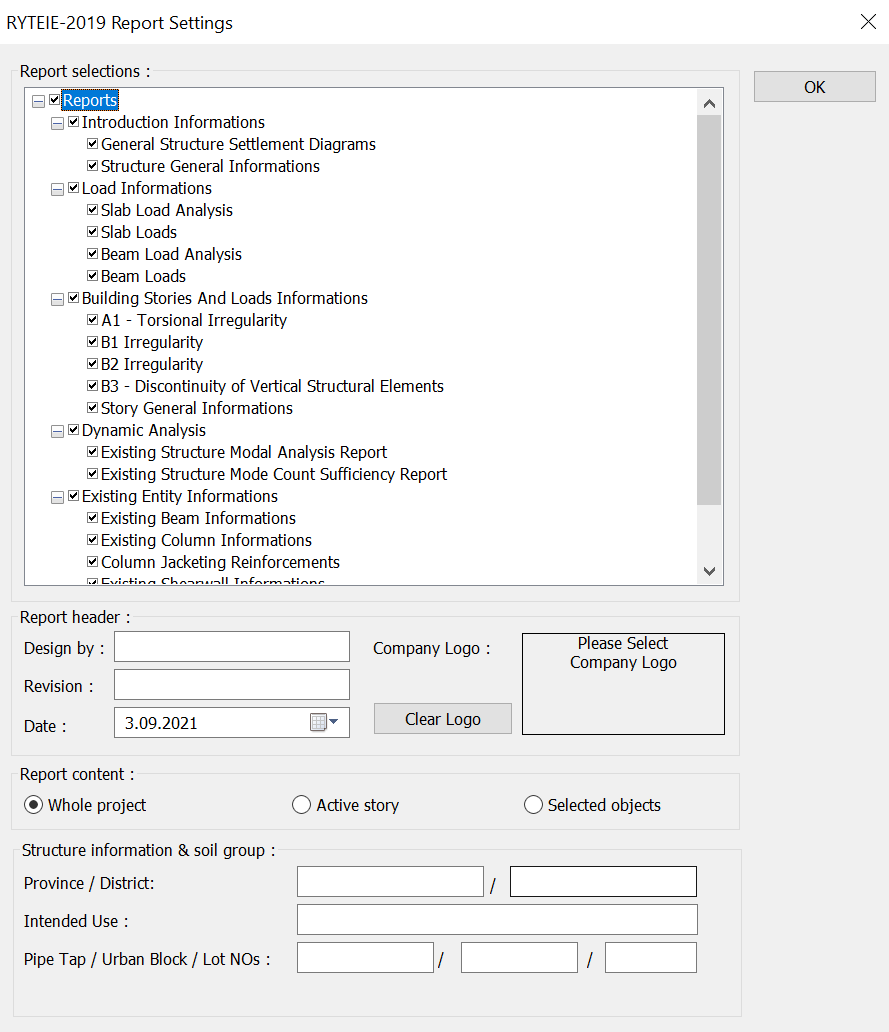The height and width of the screenshot is (1032, 889).
Task: Uncheck Existing Beam Informations checkbox
Action: pyautogui.click(x=93, y=518)
